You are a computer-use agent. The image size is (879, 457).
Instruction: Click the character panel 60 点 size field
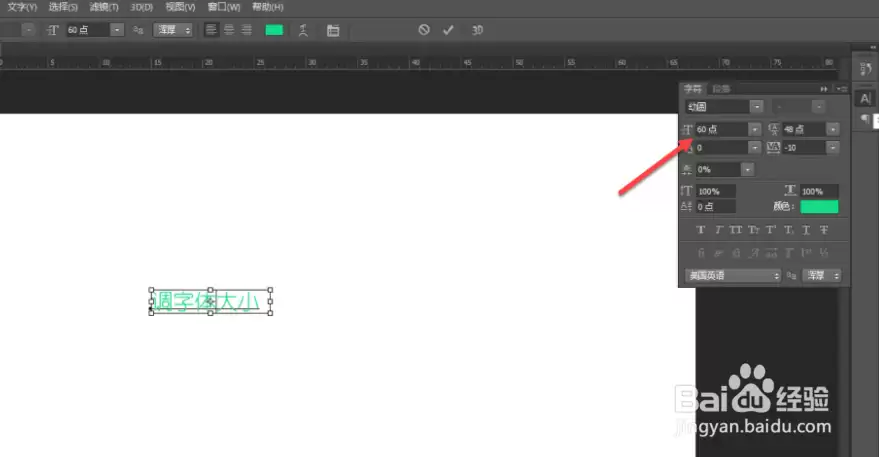pos(721,130)
